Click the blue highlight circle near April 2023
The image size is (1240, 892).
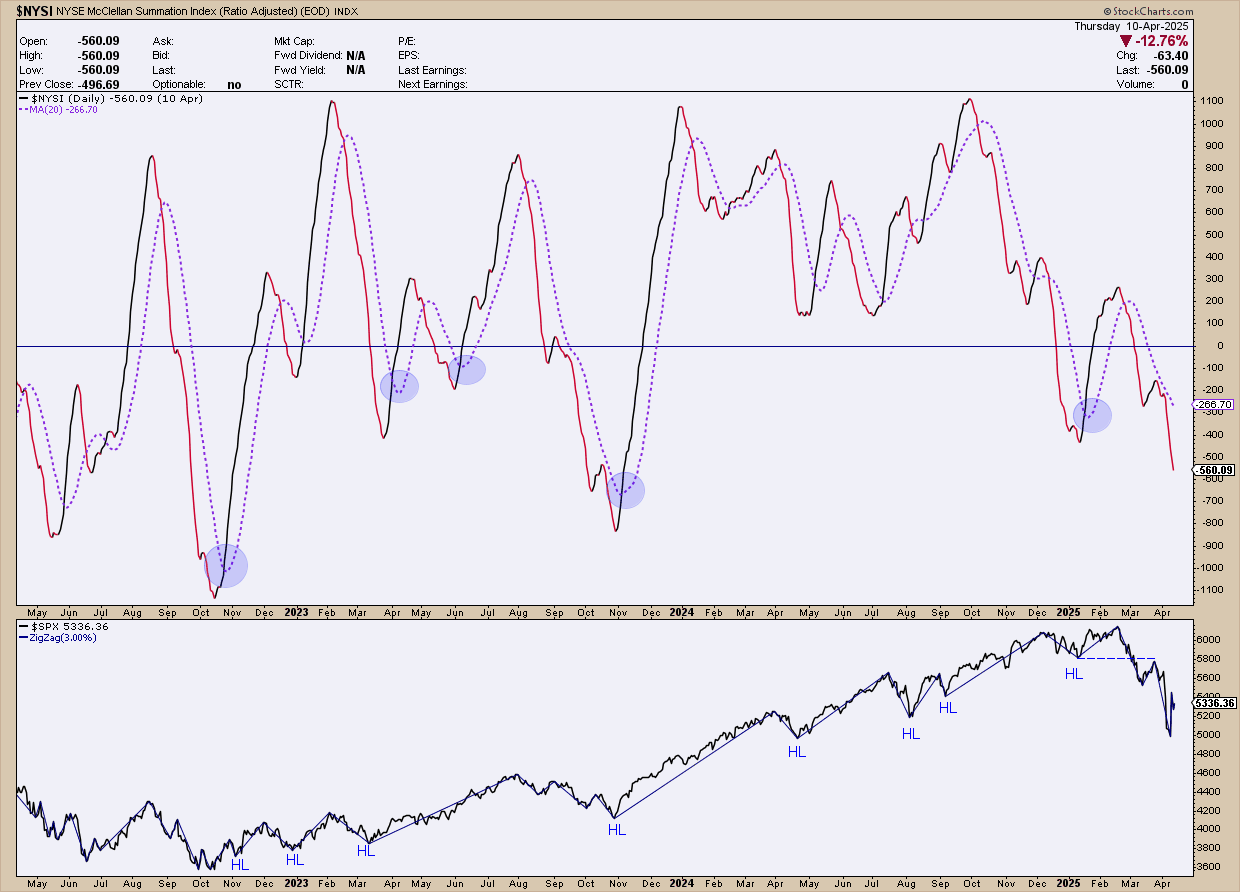pos(399,385)
